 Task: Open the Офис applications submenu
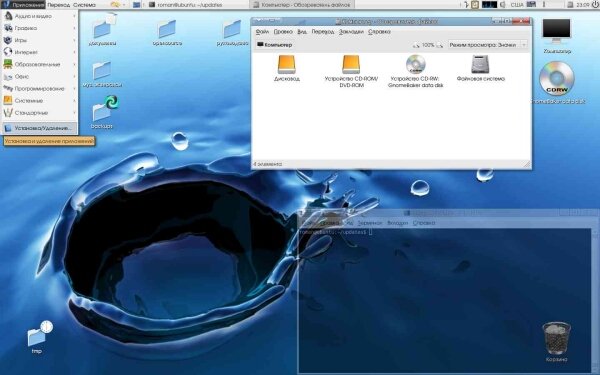39,77
